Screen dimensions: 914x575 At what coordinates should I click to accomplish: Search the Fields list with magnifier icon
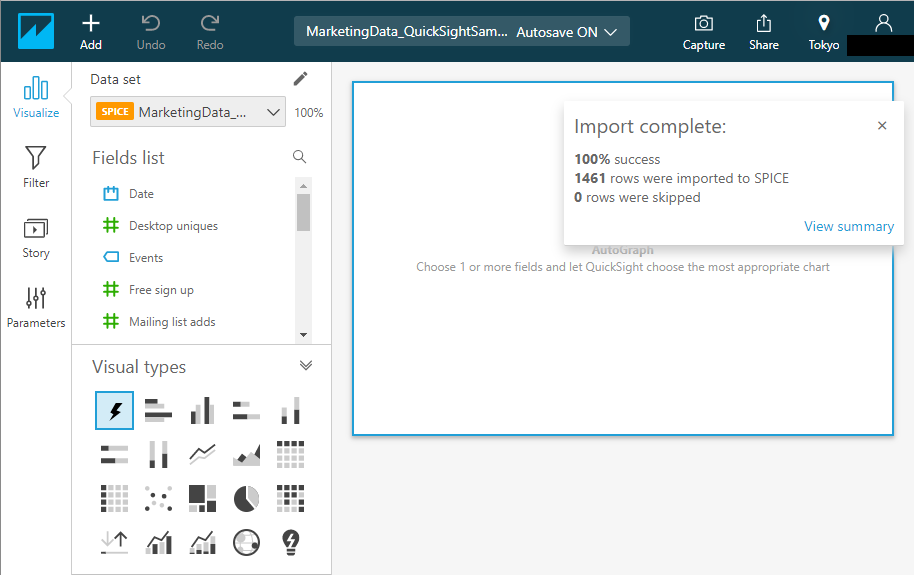299,157
